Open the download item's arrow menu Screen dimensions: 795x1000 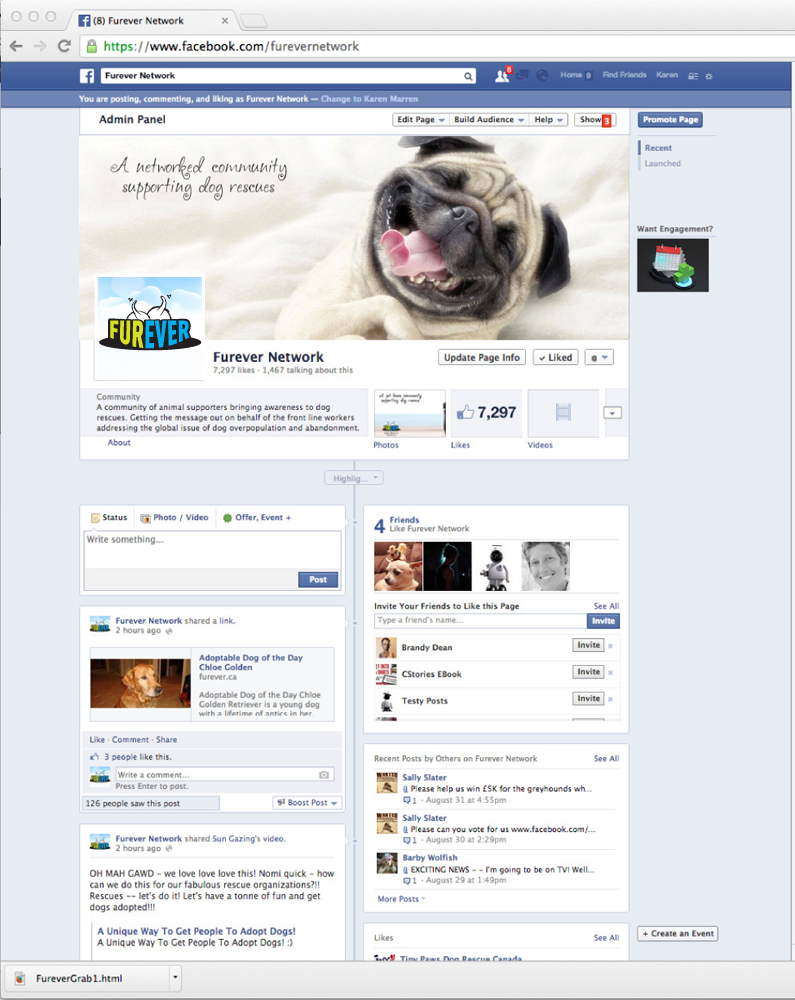click(x=175, y=978)
